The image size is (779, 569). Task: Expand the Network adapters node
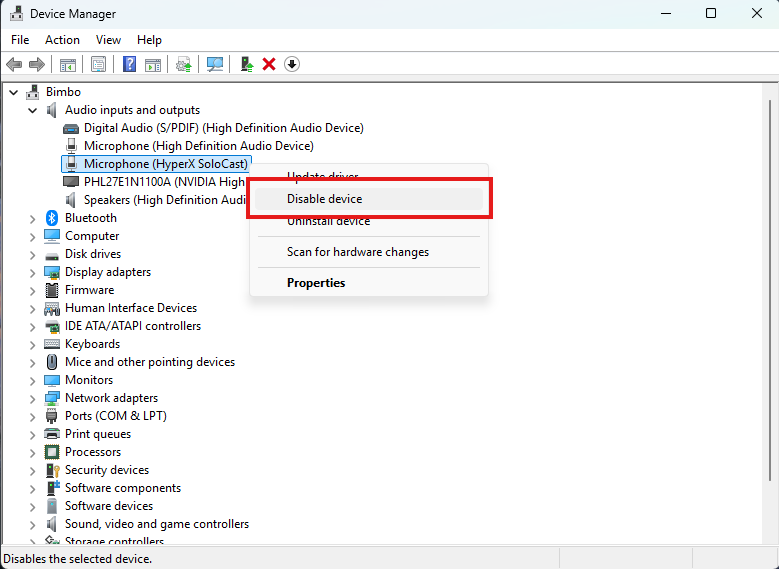coord(33,398)
